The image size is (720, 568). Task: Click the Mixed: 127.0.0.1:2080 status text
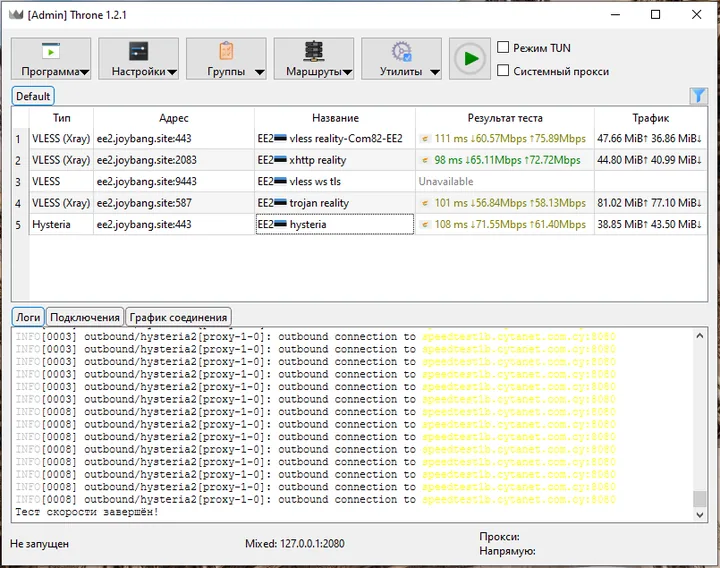point(295,544)
